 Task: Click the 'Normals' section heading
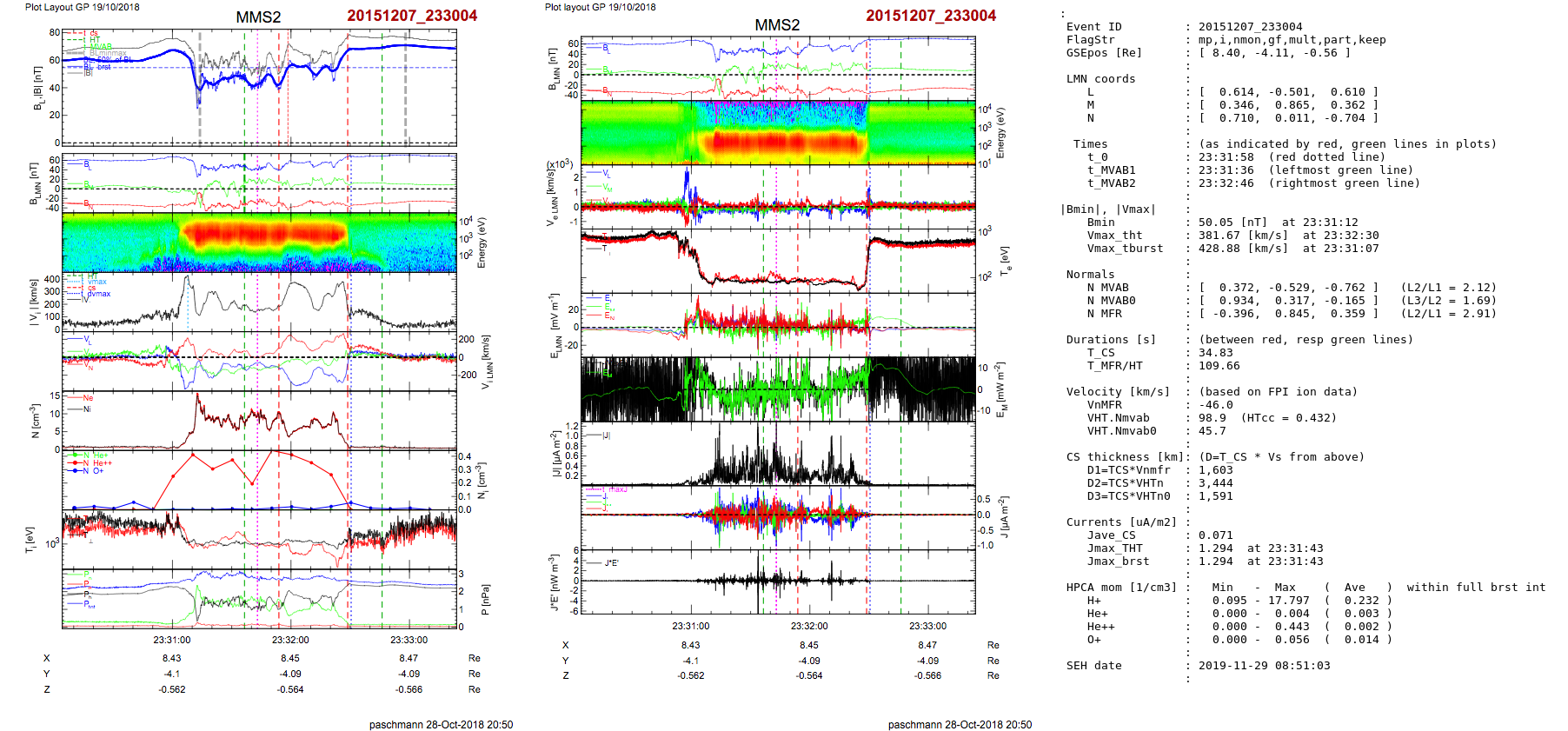tap(1090, 275)
